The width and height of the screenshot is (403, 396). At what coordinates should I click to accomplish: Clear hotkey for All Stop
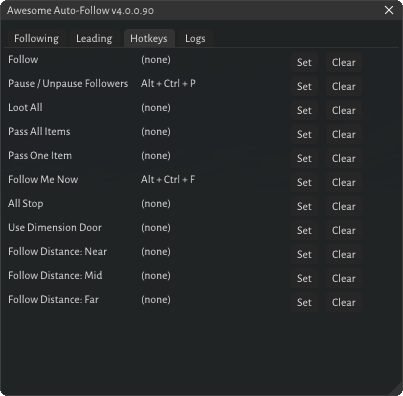point(344,206)
